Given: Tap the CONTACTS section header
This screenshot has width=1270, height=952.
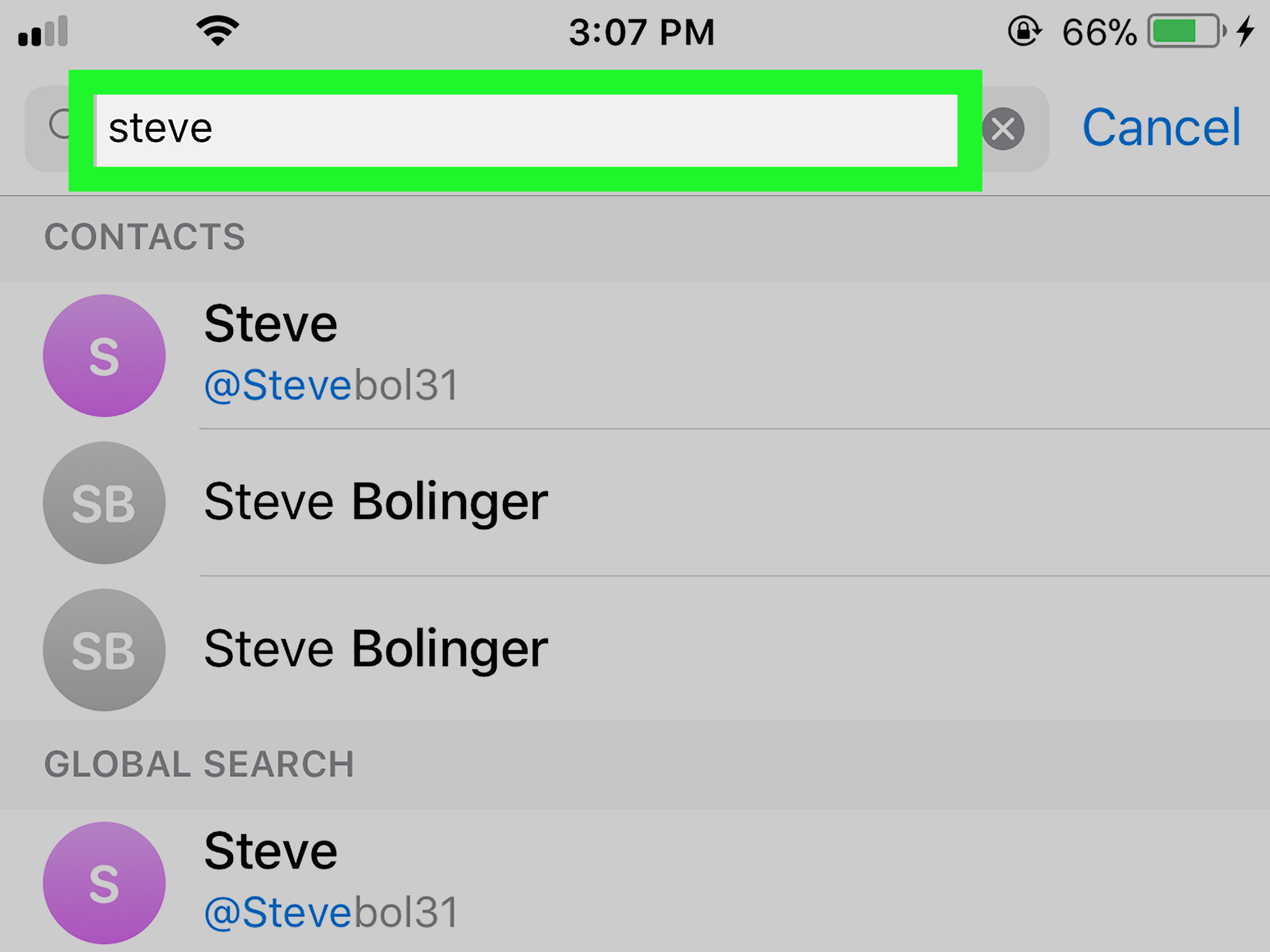Looking at the screenshot, I should click(145, 237).
